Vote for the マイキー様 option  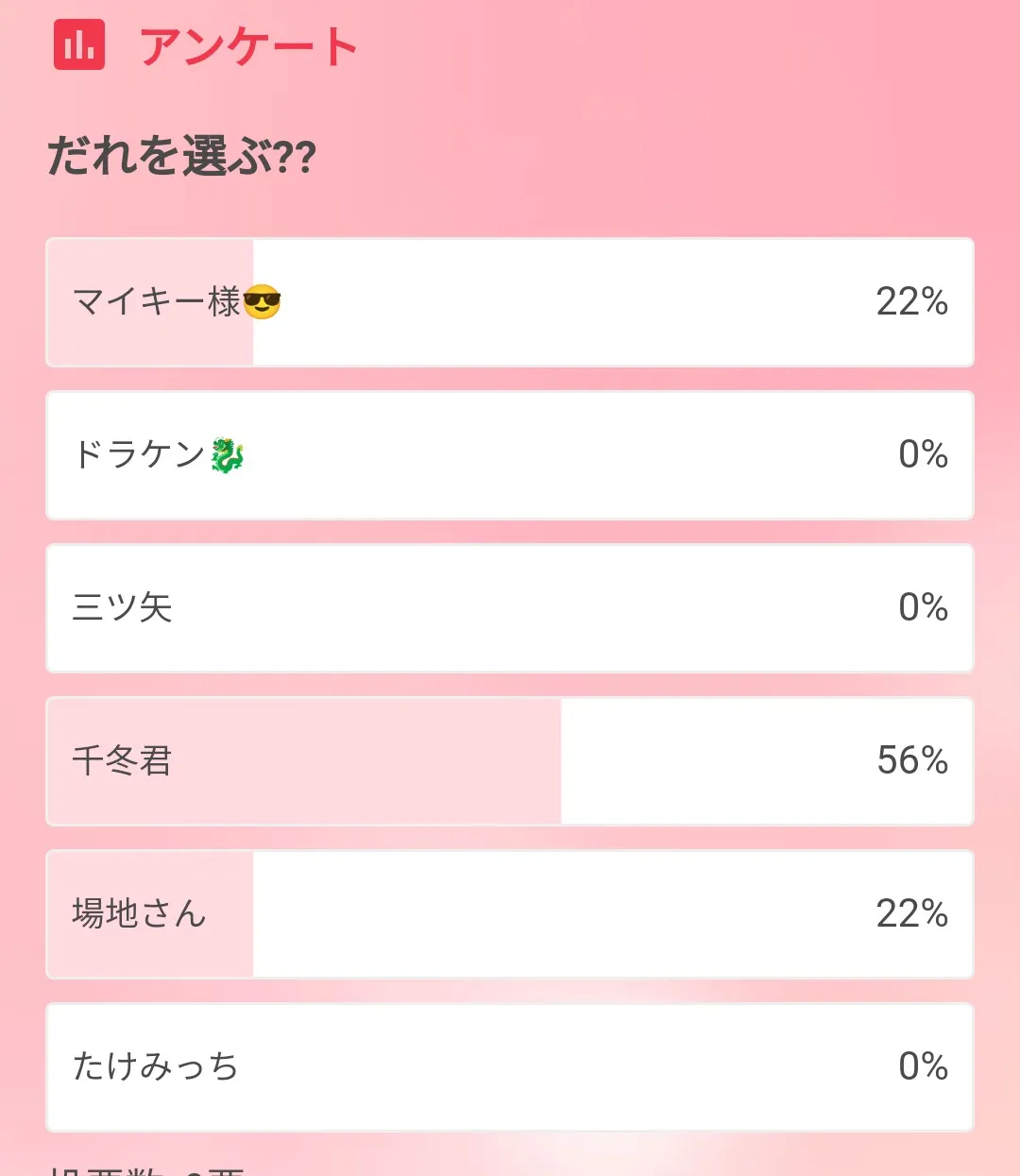tap(510, 302)
